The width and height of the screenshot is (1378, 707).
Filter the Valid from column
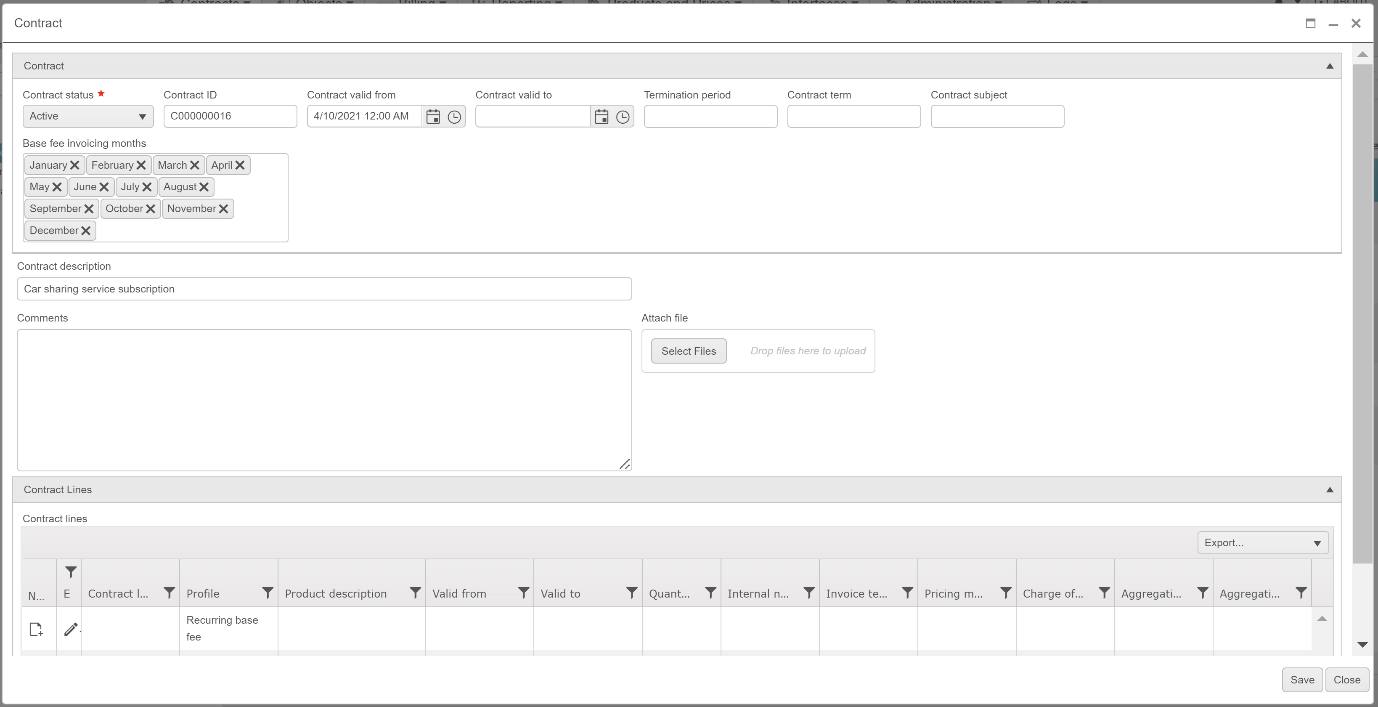point(523,593)
